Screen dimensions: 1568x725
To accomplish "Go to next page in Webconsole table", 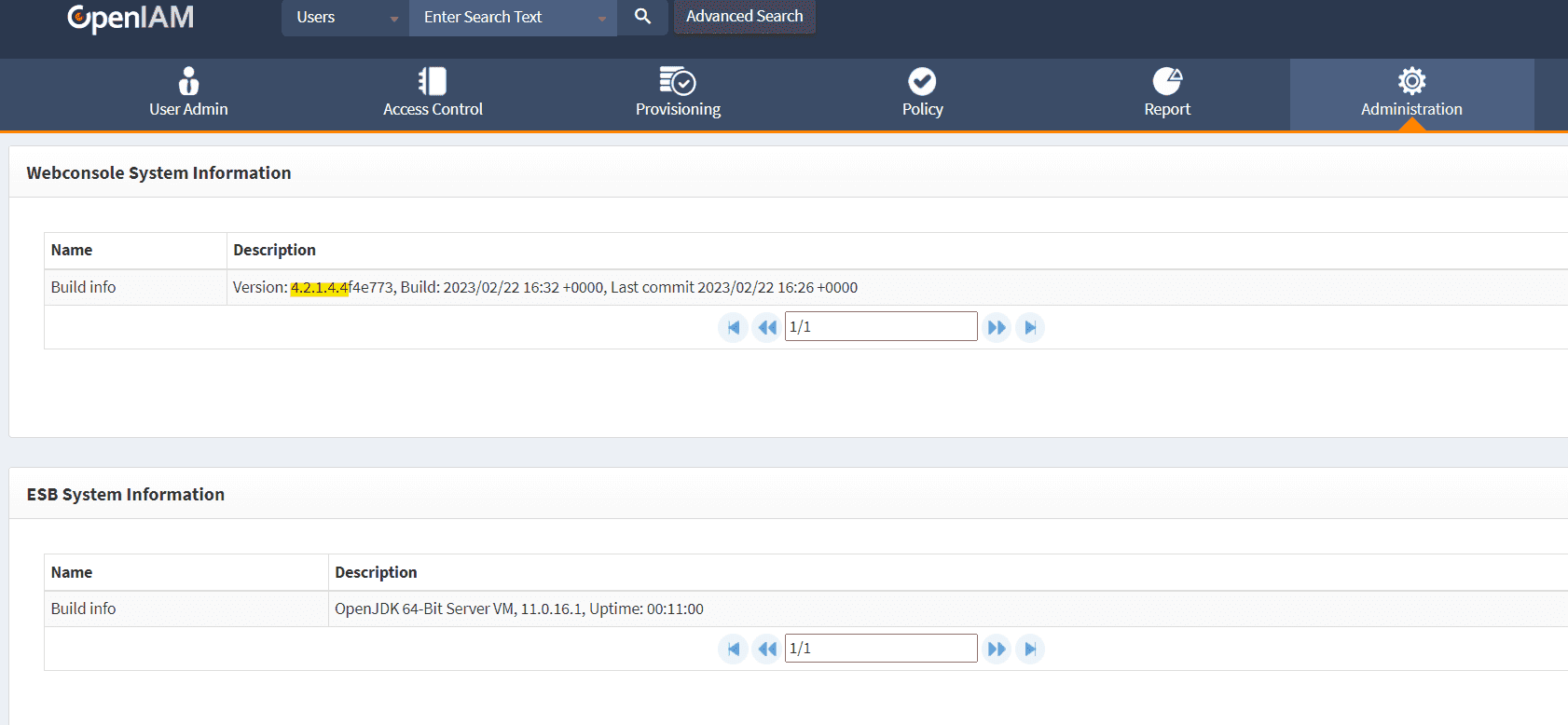I will click(997, 327).
